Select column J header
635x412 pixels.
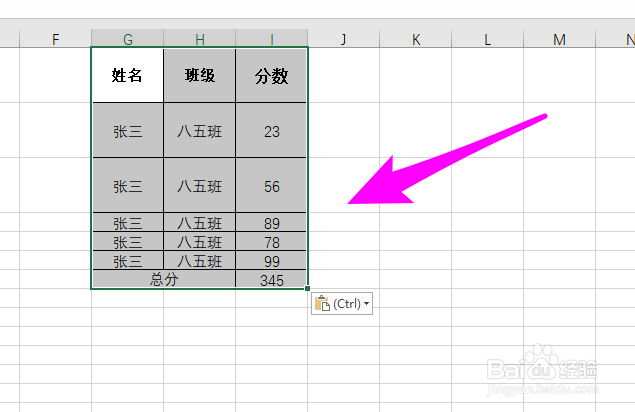click(343, 39)
